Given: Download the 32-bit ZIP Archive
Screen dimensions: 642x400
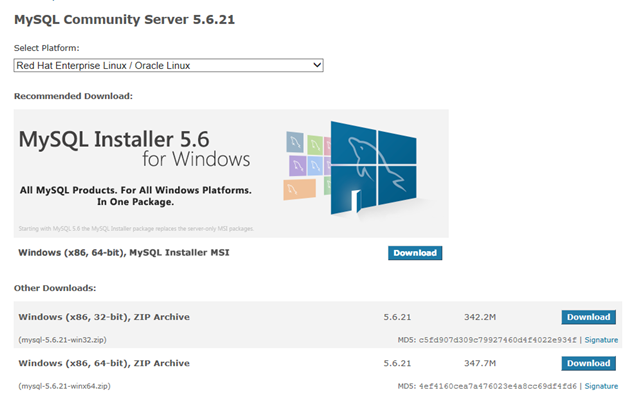Looking at the screenshot, I should (588, 317).
